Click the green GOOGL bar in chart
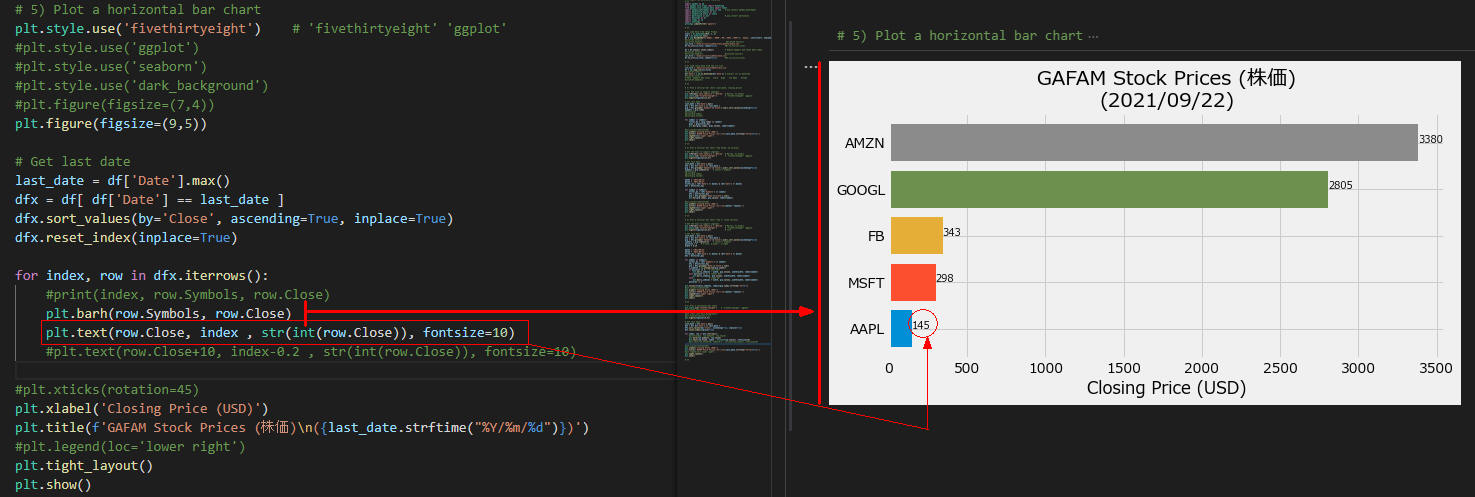Viewport: 1475px width, 497px height. (x=1109, y=189)
